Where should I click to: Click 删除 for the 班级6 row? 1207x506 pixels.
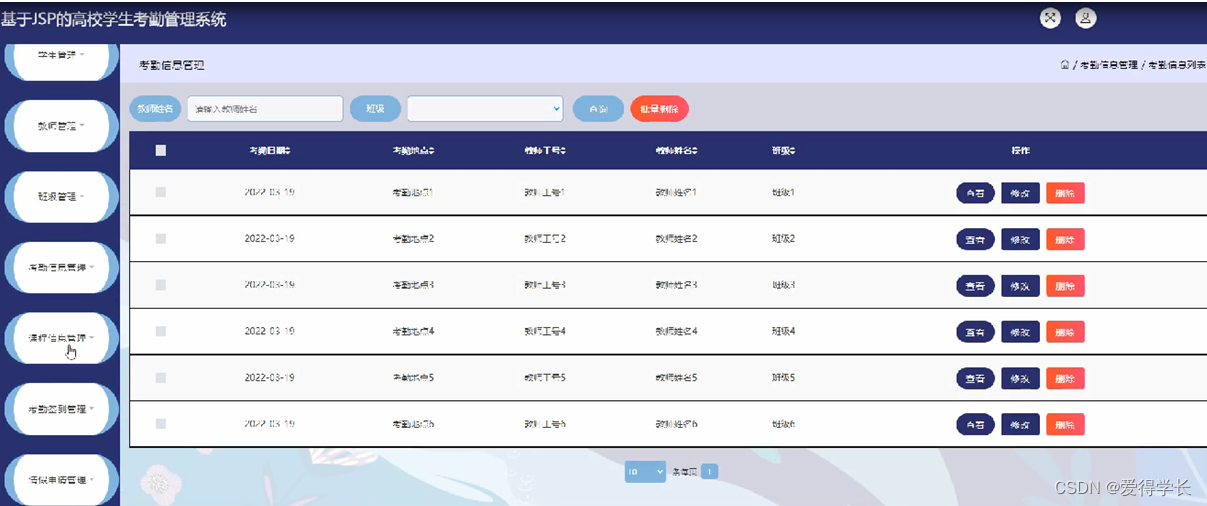(x=1065, y=425)
